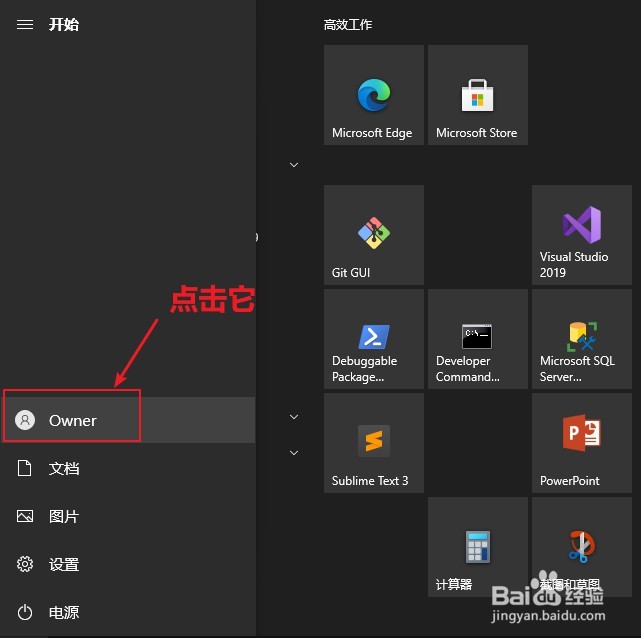Open 电源 options in the sidebar
This screenshot has height=638, width=641.
[x=128, y=612]
